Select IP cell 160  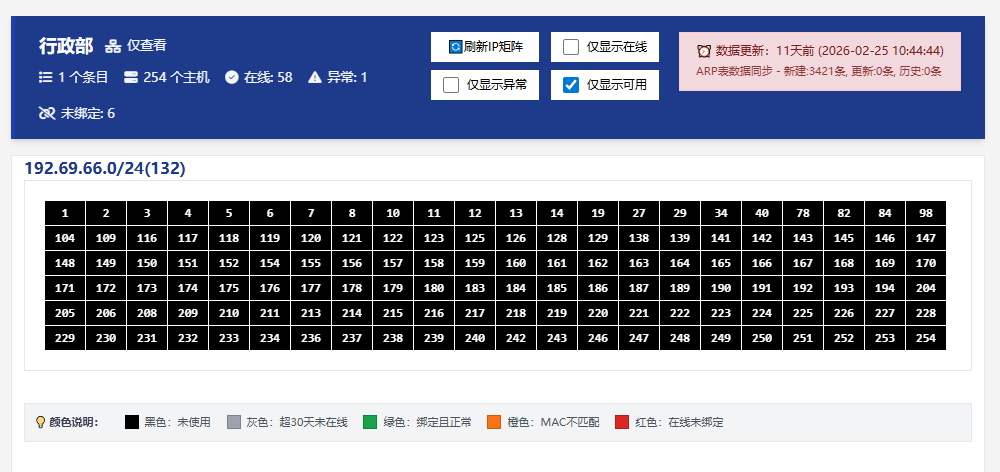tap(516, 263)
